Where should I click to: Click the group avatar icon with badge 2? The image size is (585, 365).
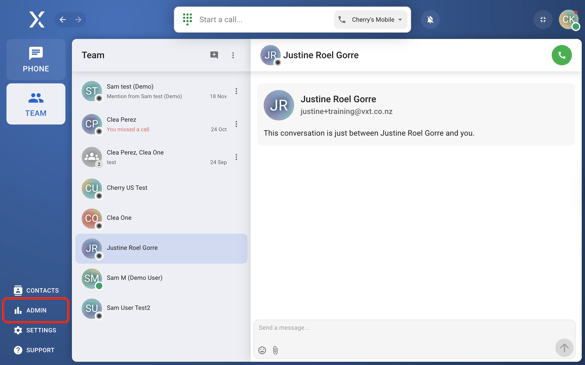(92, 157)
